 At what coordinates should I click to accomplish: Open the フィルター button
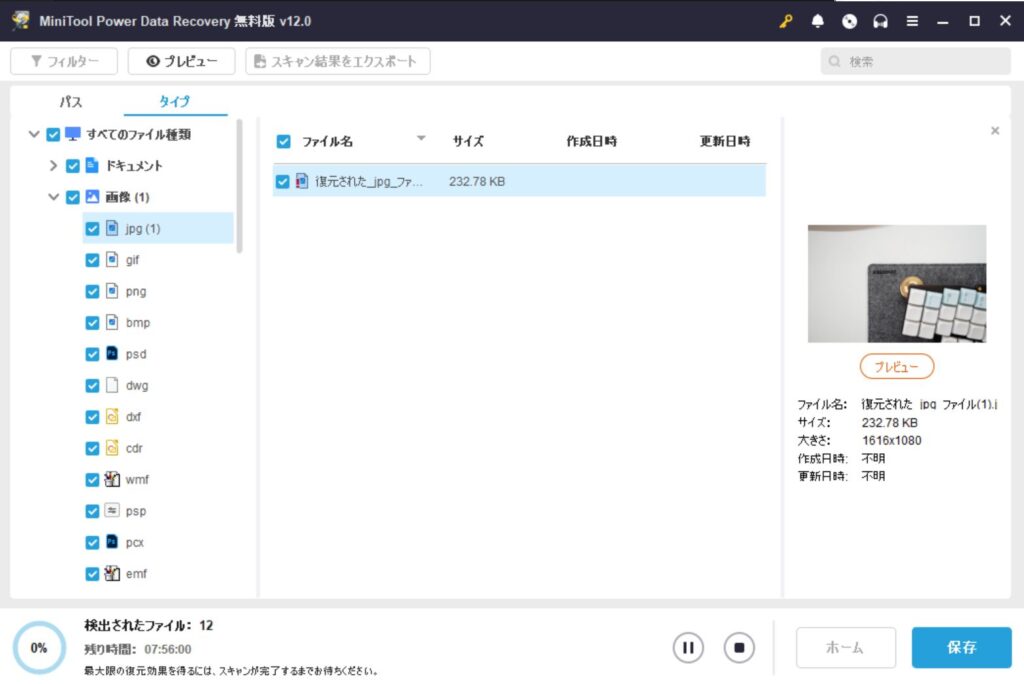[64, 61]
